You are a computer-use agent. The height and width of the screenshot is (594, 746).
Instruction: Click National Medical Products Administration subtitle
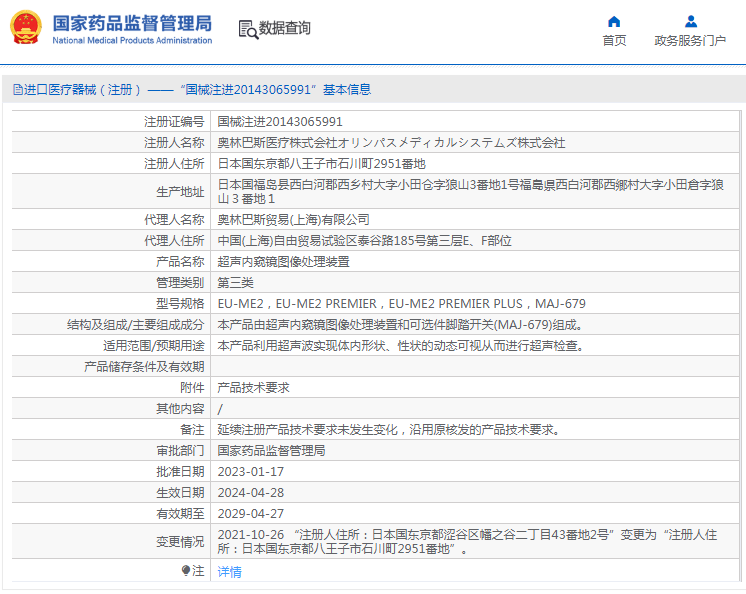pos(132,40)
